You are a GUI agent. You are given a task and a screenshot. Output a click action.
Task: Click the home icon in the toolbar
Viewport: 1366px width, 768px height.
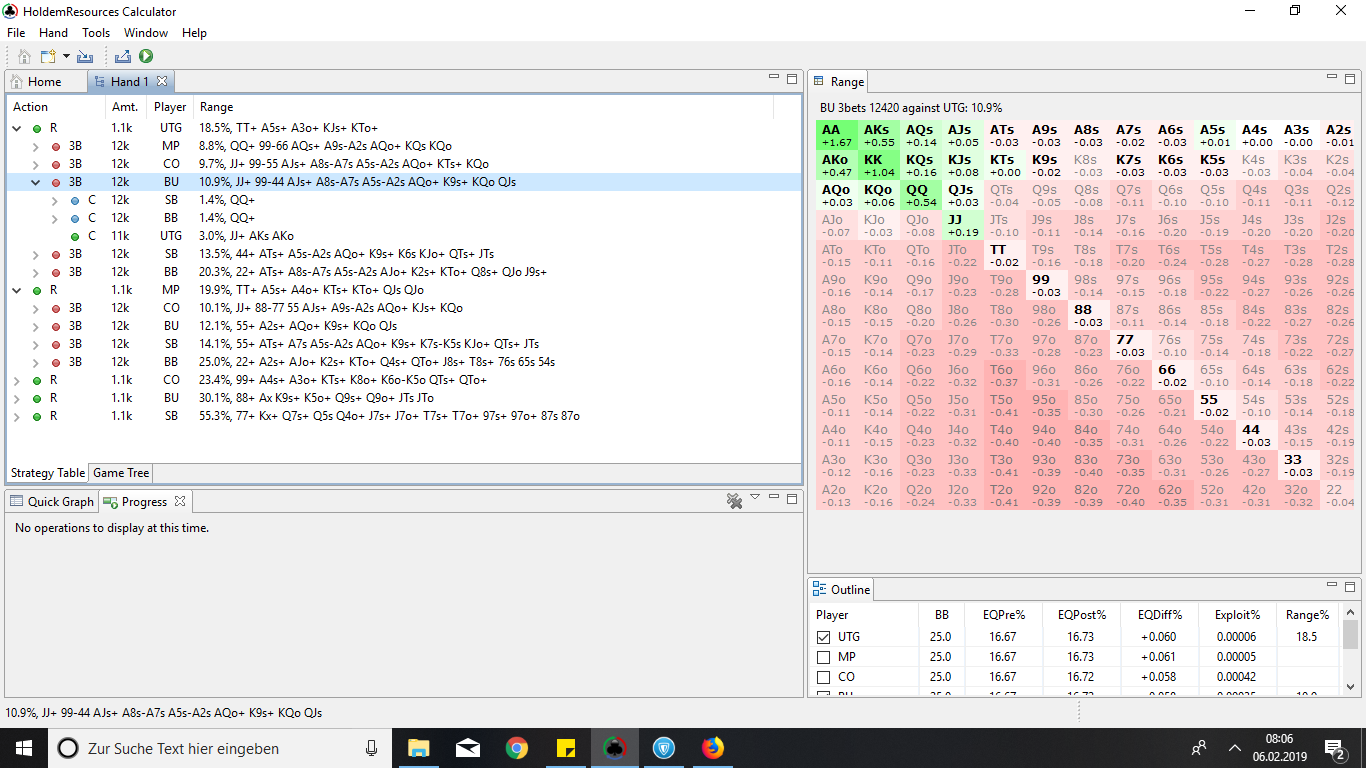coord(24,57)
